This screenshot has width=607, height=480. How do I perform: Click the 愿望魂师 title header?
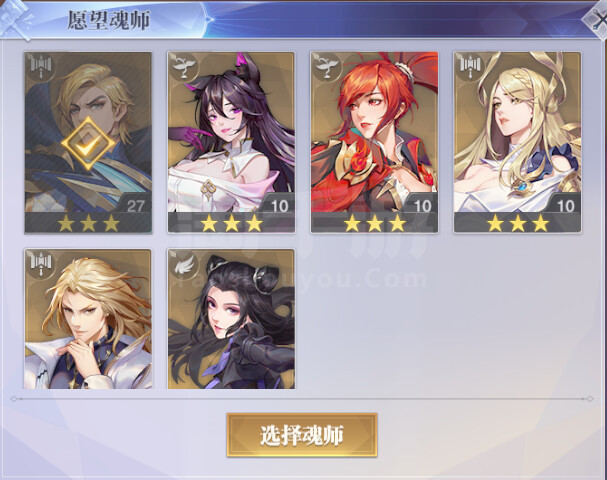click(x=108, y=20)
